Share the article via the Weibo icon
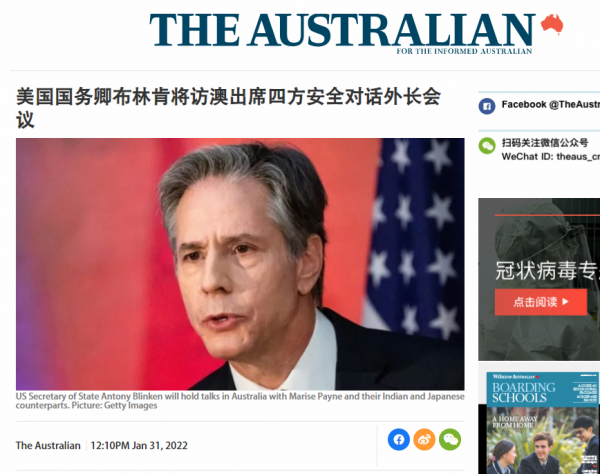The width and height of the screenshot is (600, 474). tap(424, 440)
